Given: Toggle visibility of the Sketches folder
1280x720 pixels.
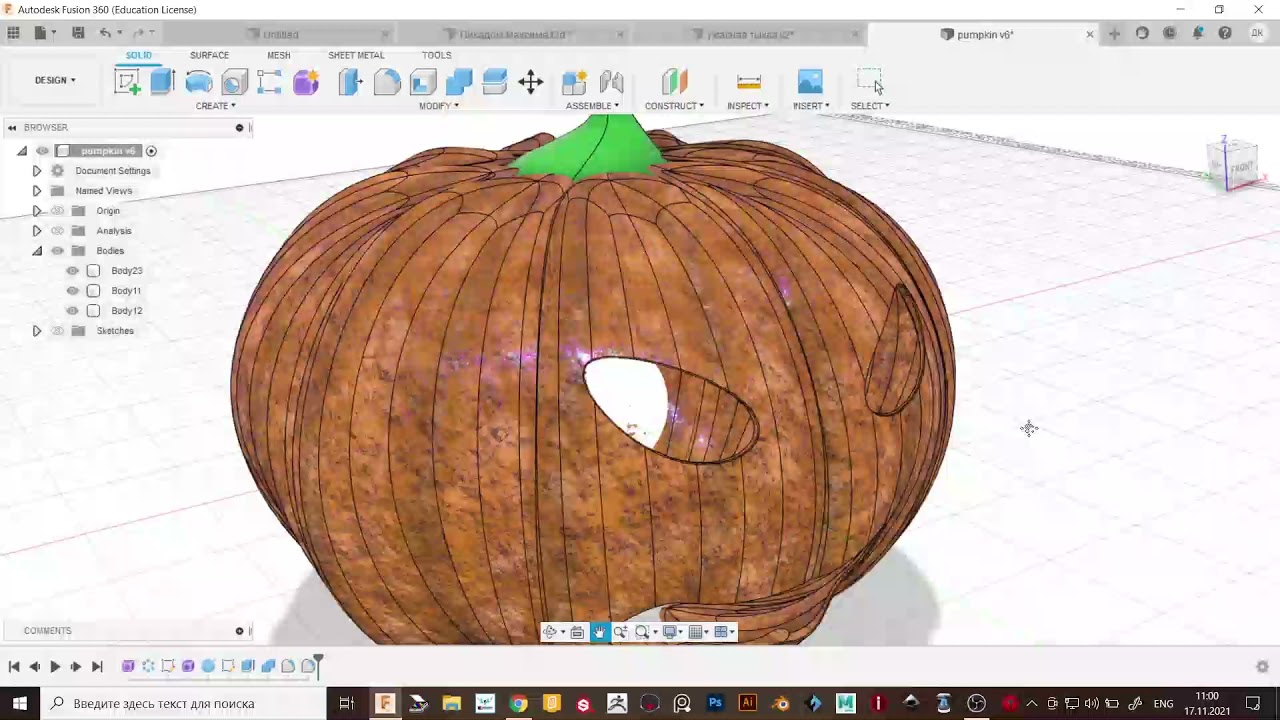Looking at the screenshot, I should point(57,331).
